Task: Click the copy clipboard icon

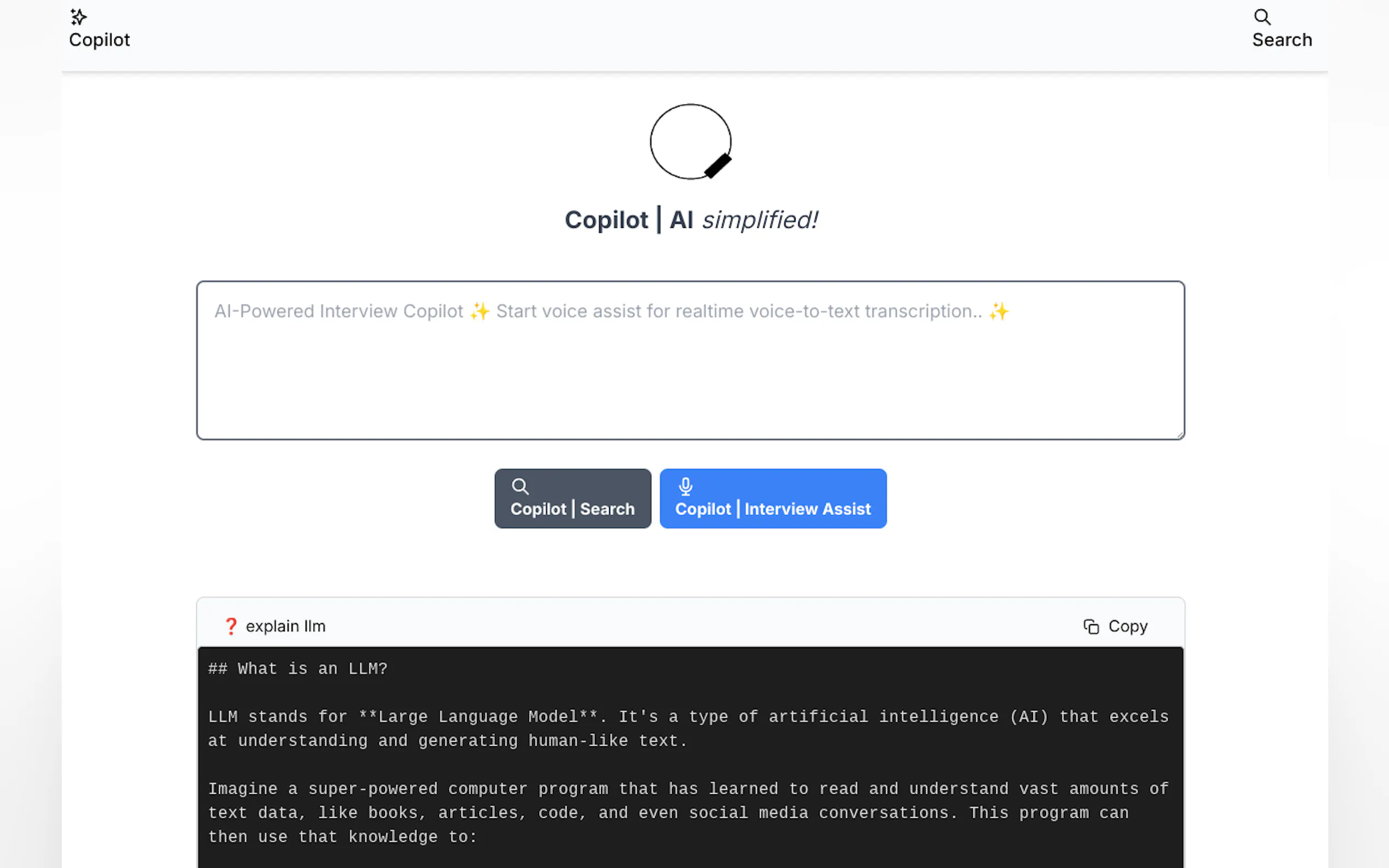Action: (1090, 626)
